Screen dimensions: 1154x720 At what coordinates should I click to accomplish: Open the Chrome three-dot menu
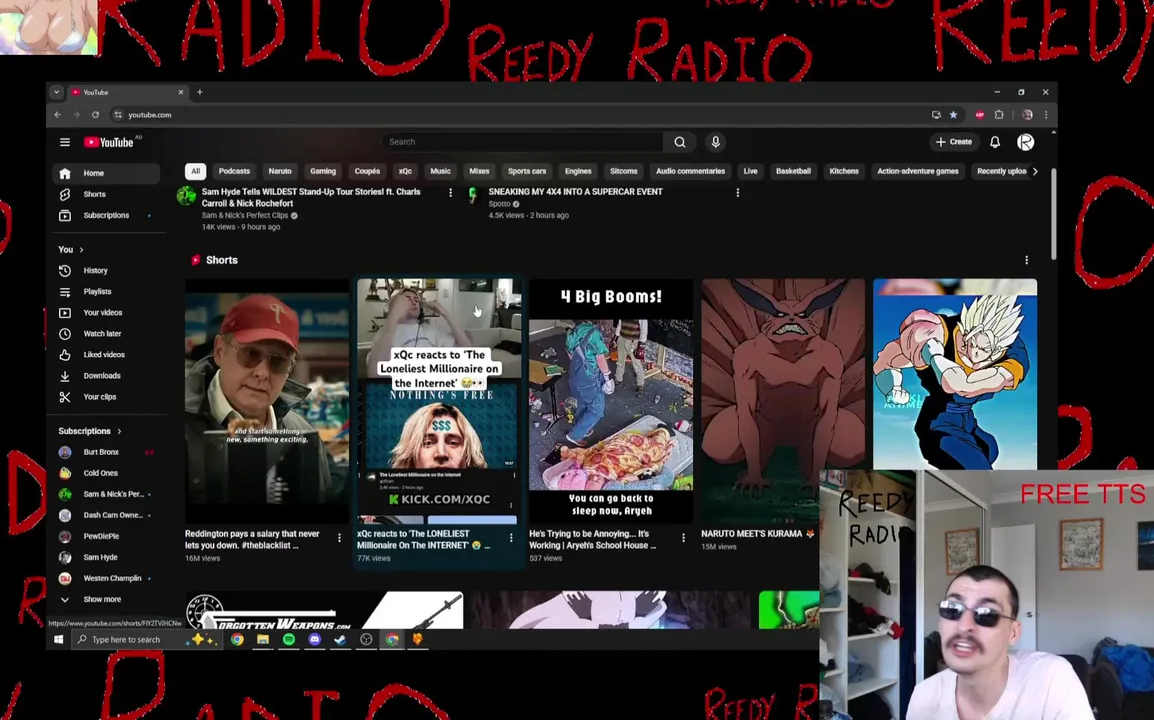1046,115
